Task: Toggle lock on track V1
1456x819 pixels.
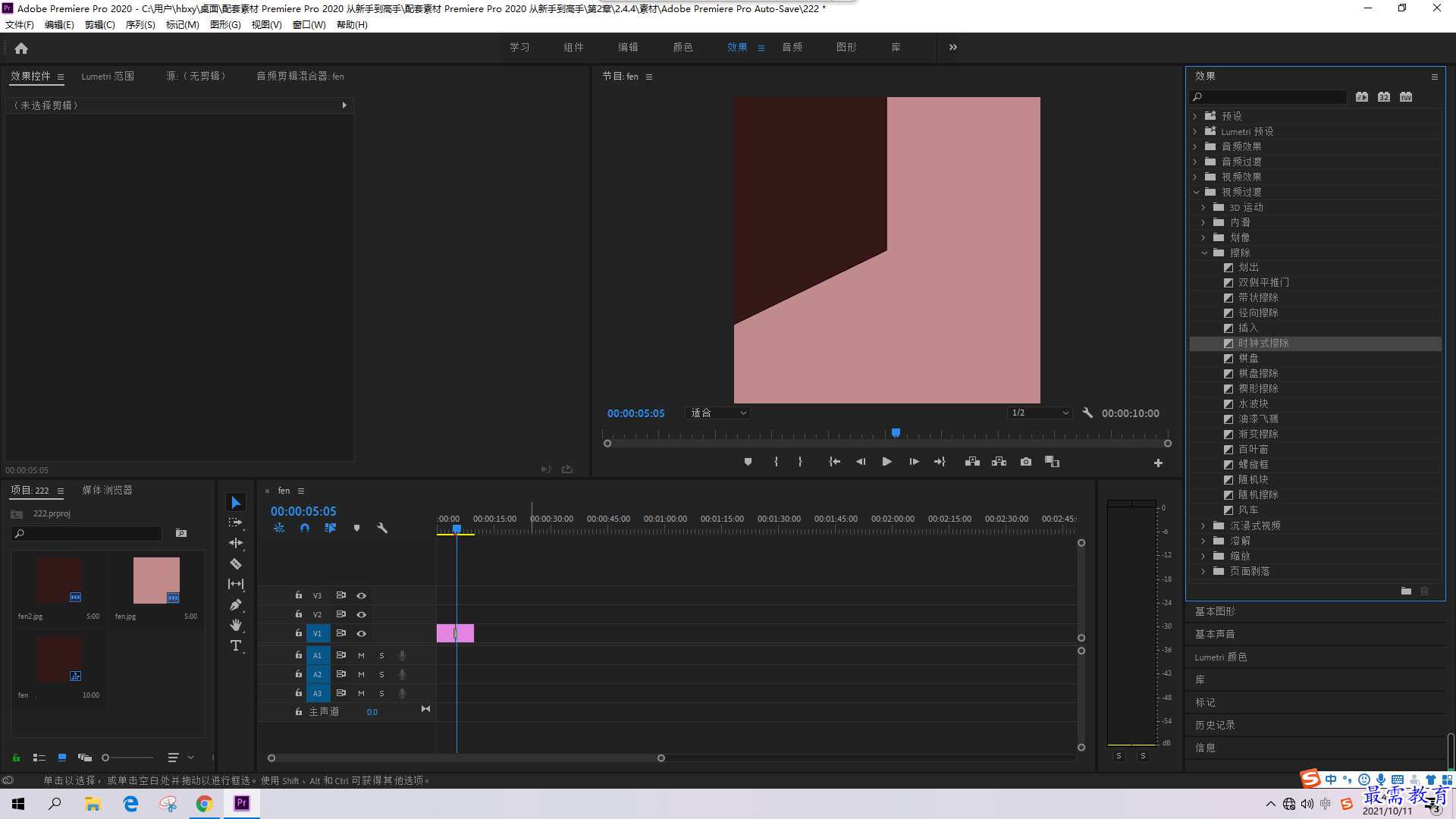Action: pyautogui.click(x=299, y=633)
